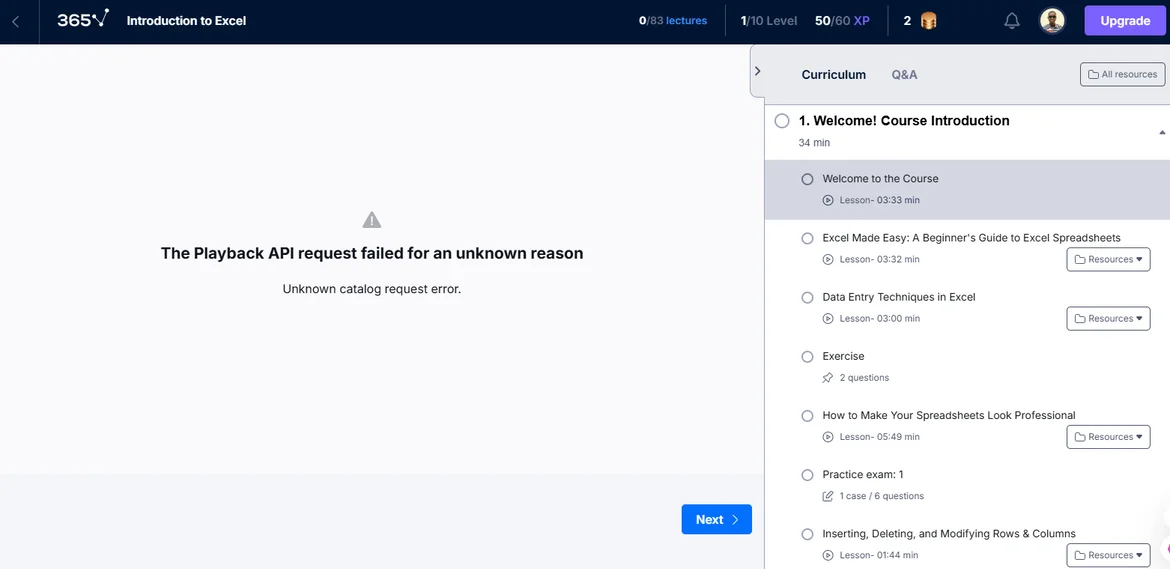Switch to the Curriculum tab
This screenshot has width=1170, height=569.
click(833, 75)
